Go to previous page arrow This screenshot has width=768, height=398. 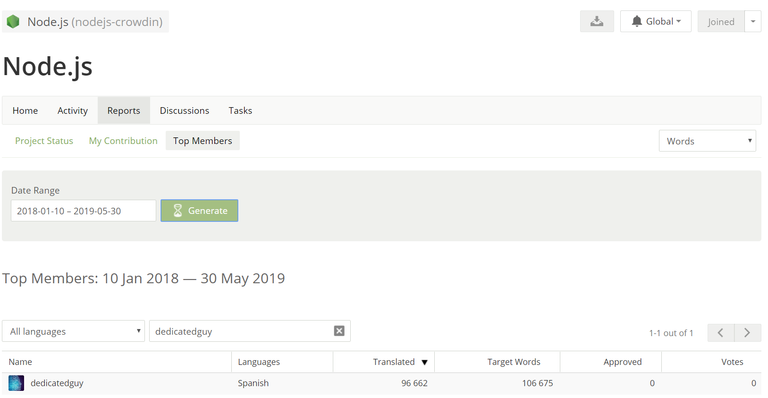720,333
